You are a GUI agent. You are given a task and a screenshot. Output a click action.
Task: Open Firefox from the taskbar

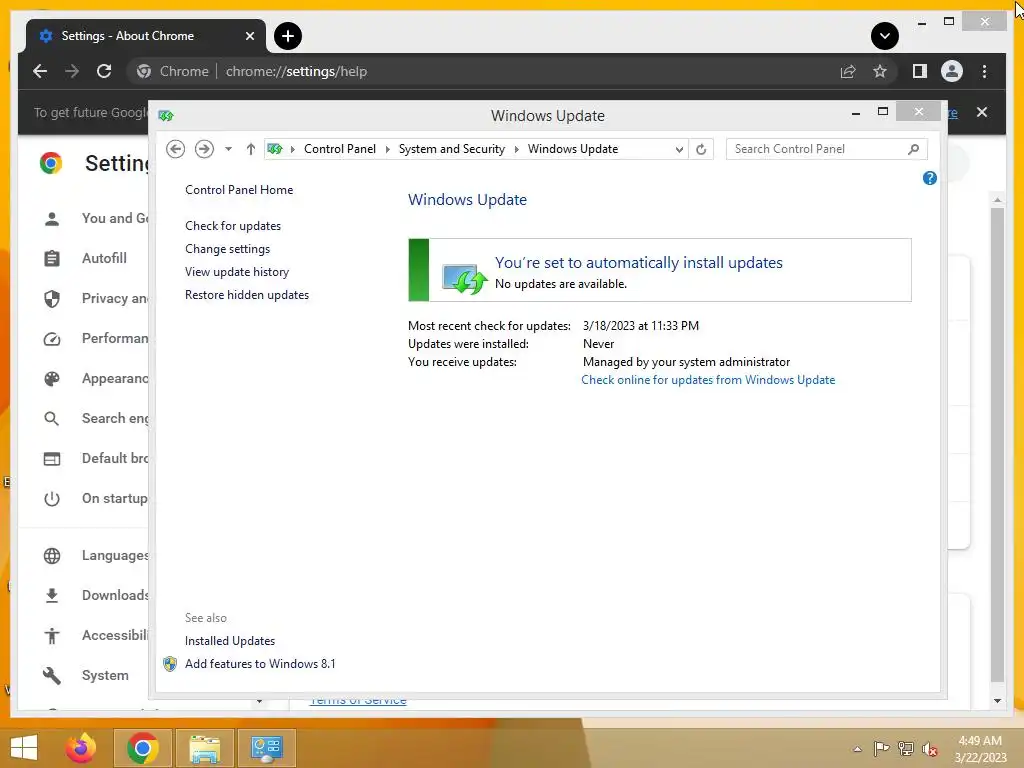[81, 748]
